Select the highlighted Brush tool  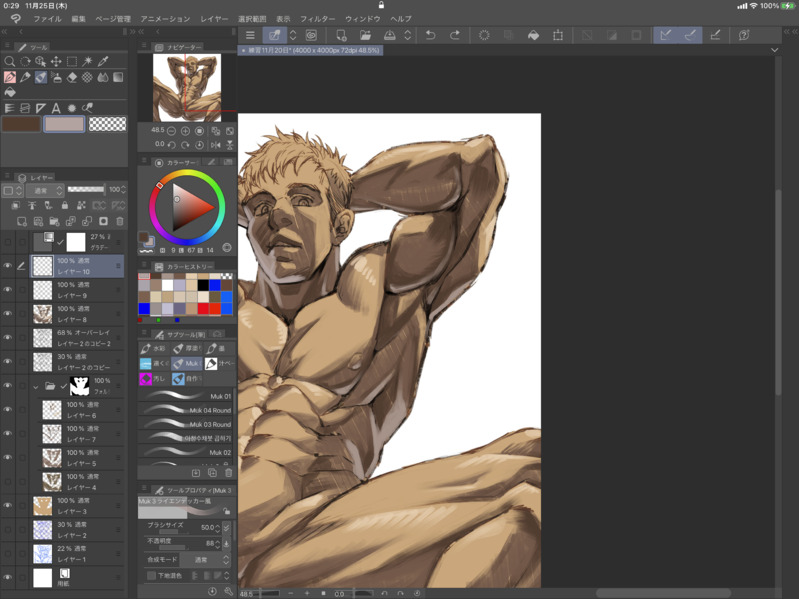[41, 77]
